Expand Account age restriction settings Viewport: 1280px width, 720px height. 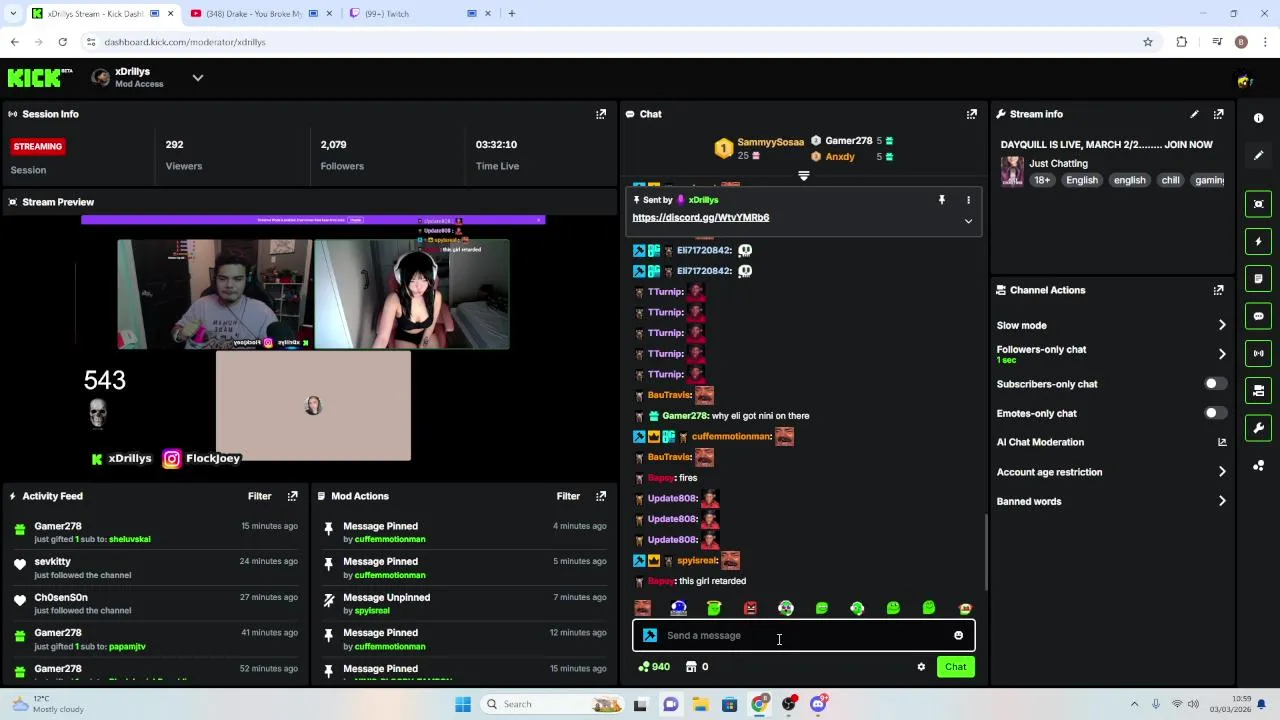(x=1222, y=472)
